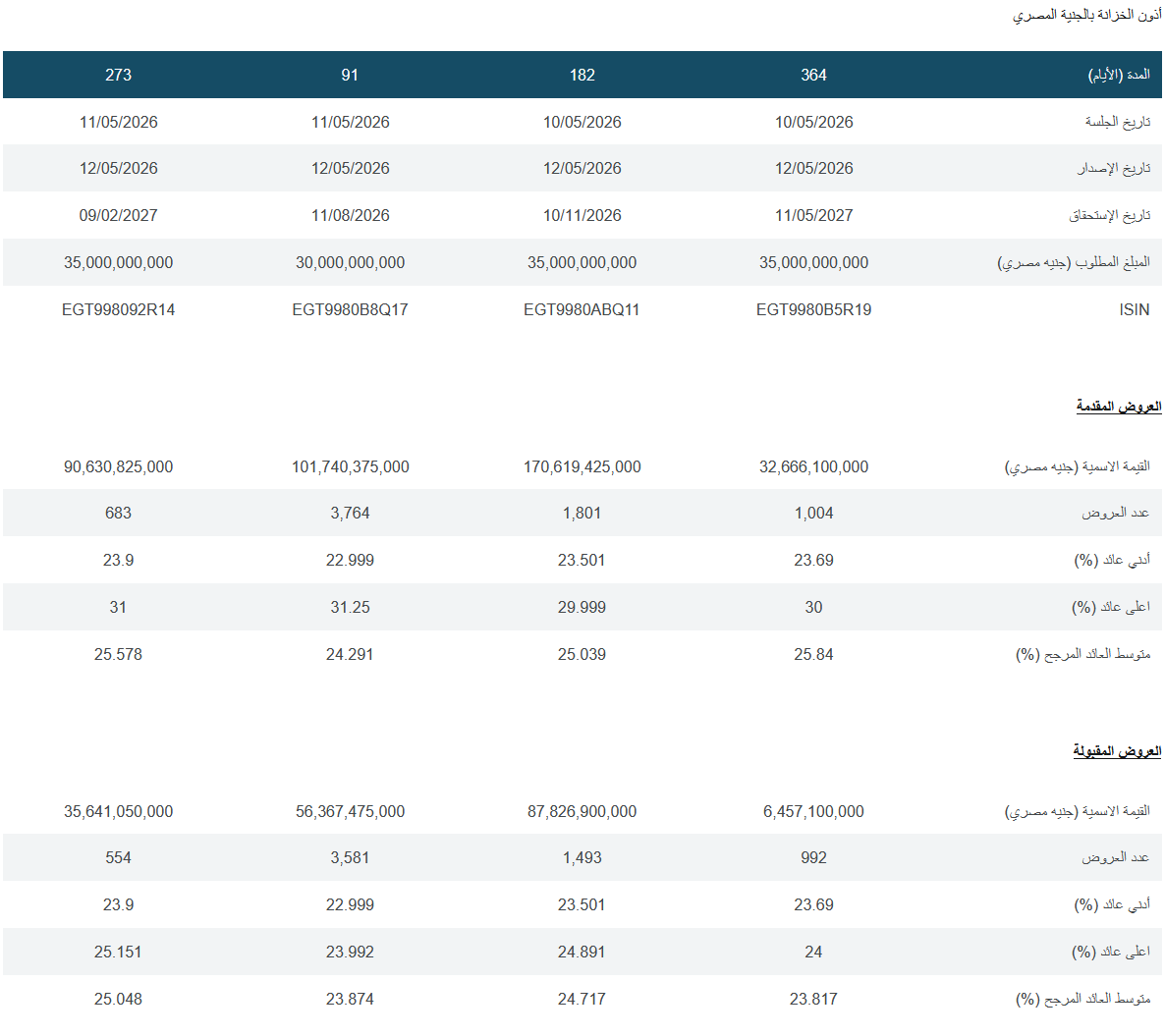The image size is (1165, 1036).
Task: Click the highest yield value 29.999
Action: point(582,608)
